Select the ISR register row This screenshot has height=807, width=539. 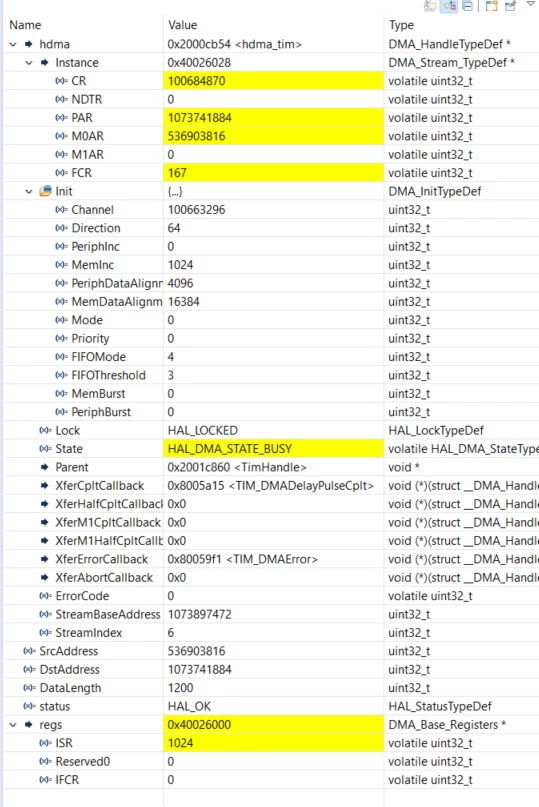(271, 743)
